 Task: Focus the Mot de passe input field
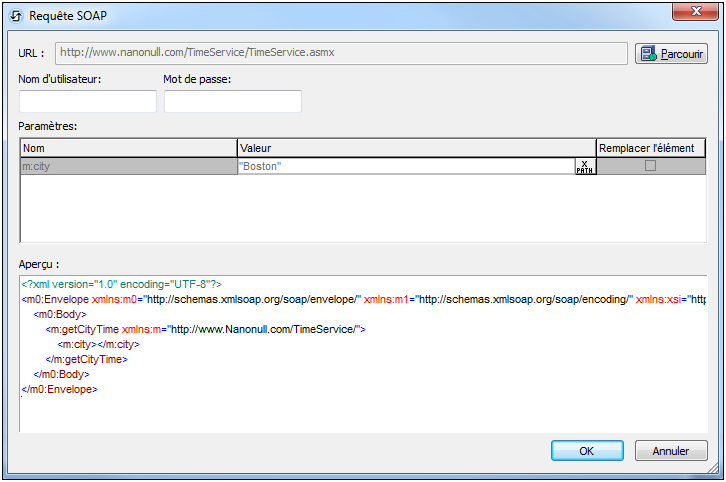[x=233, y=101]
